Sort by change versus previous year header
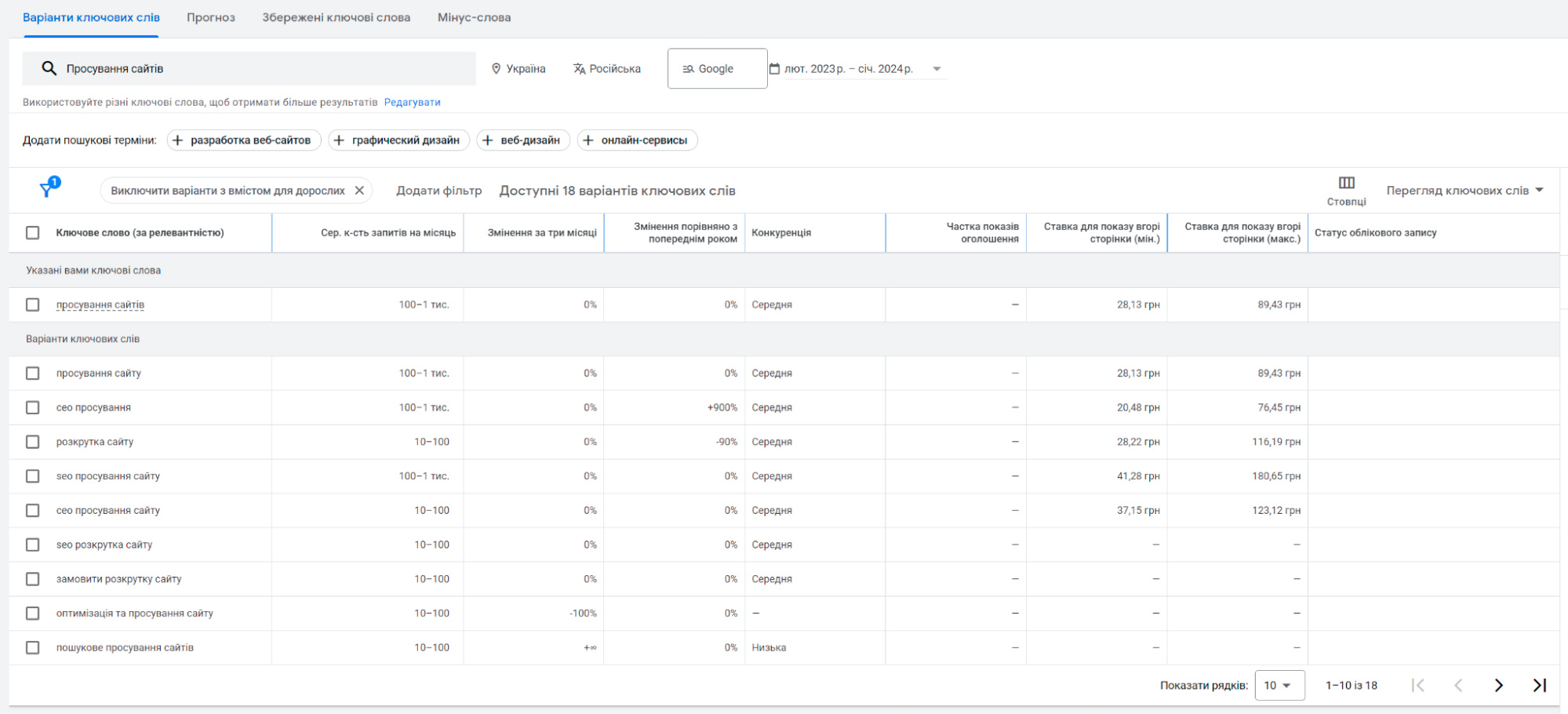This screenshot has width=1568, height=714. 686,233
